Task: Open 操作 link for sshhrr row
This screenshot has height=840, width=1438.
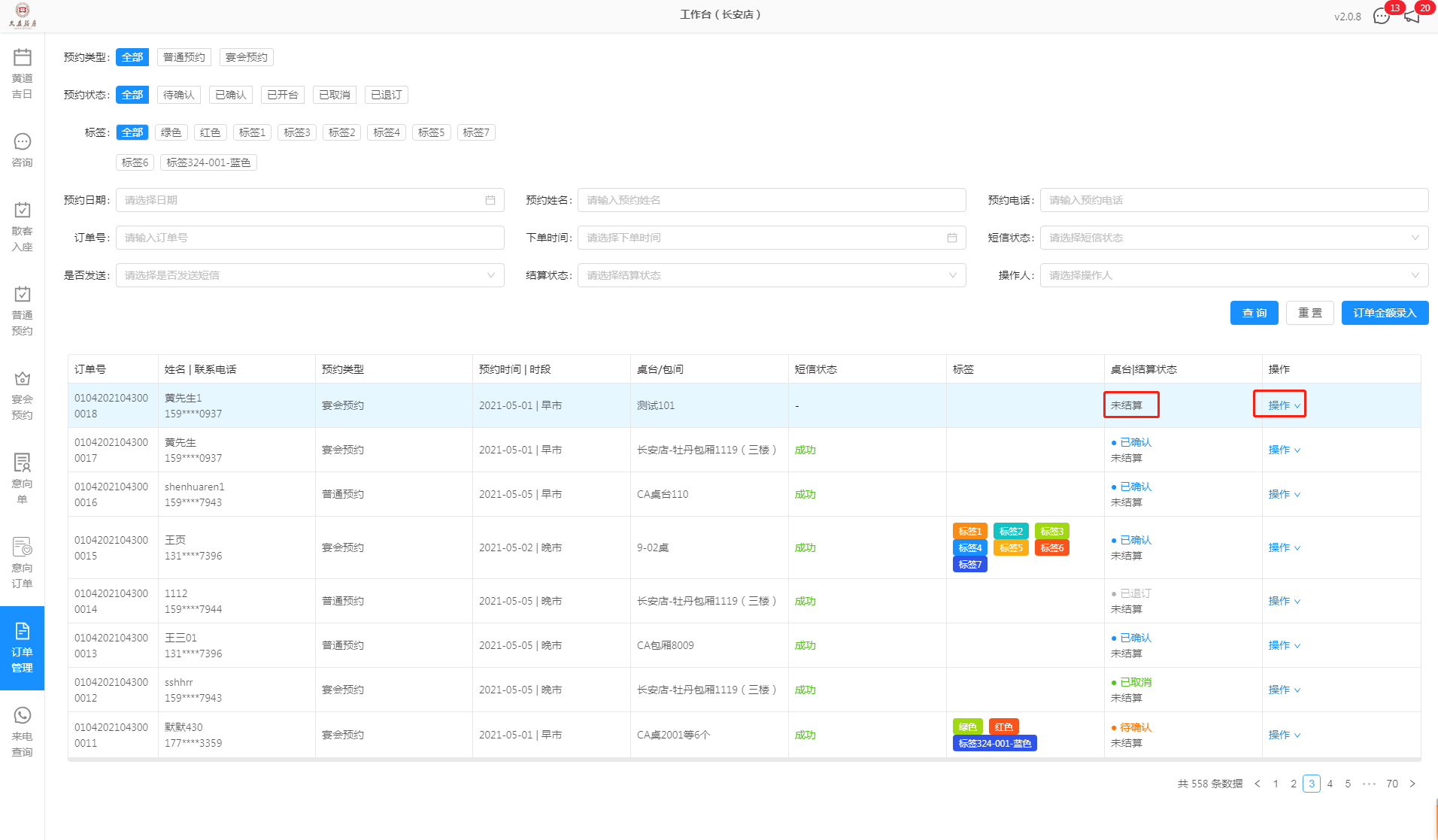Action: (1284, 690)
